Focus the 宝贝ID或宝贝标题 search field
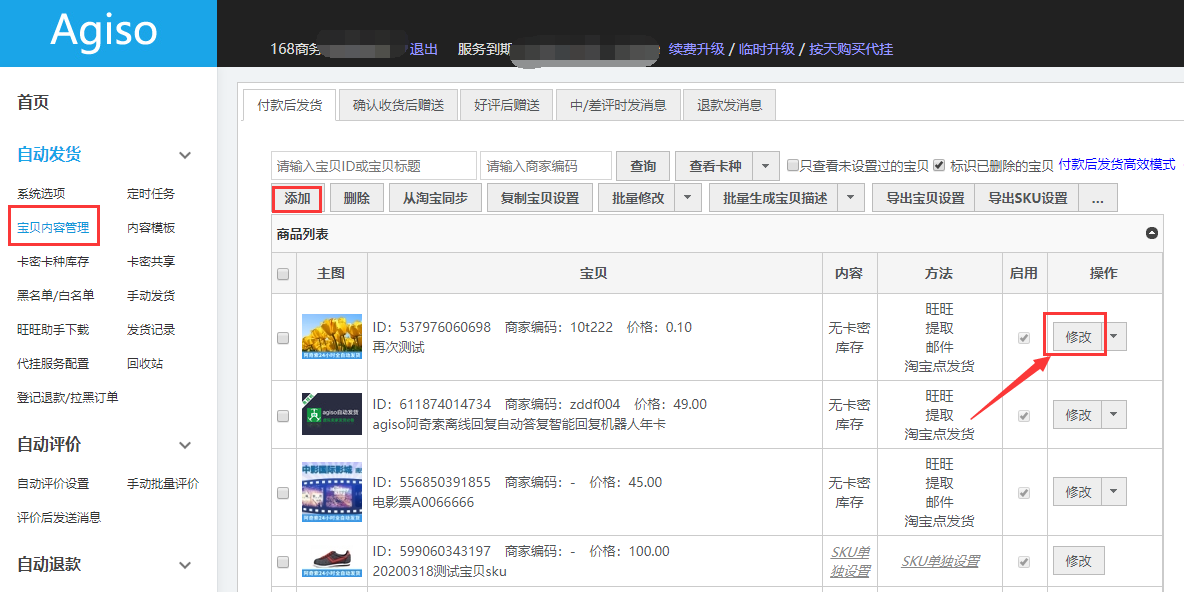 [x=374, y=166]
